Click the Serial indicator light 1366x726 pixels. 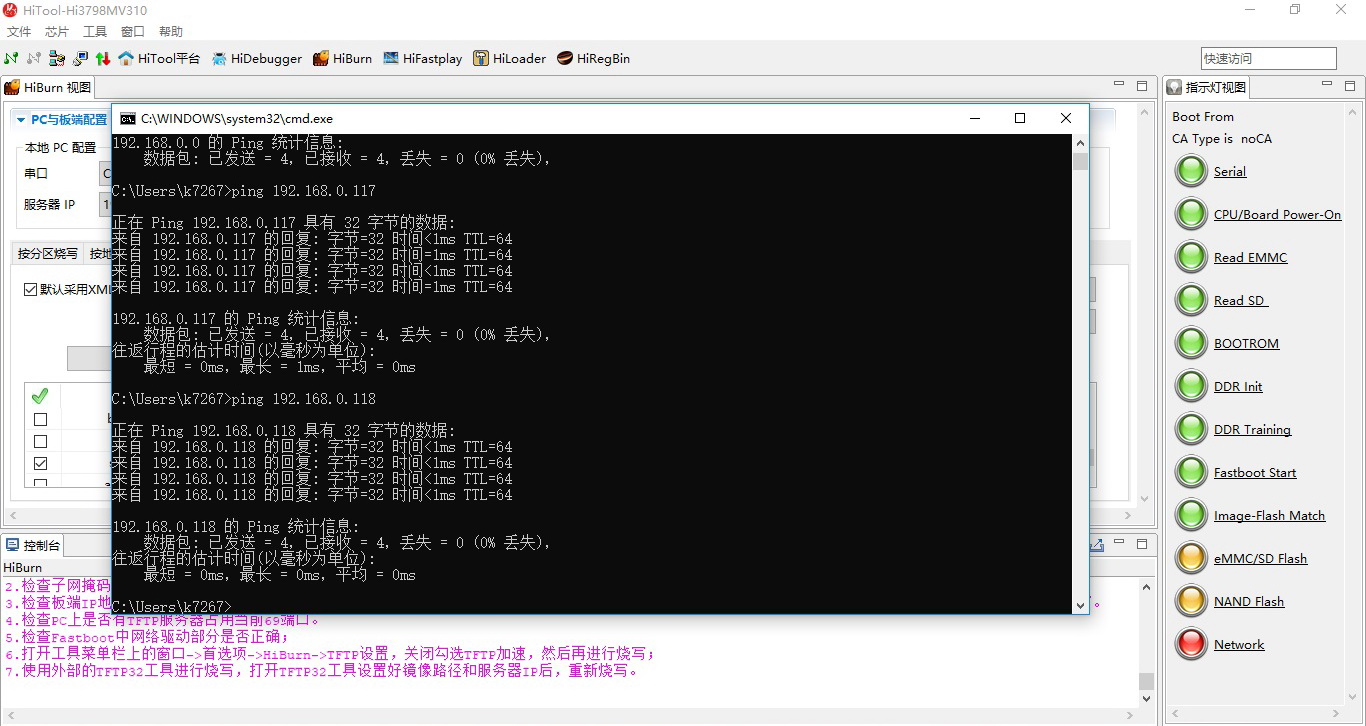click(1191, 172)
